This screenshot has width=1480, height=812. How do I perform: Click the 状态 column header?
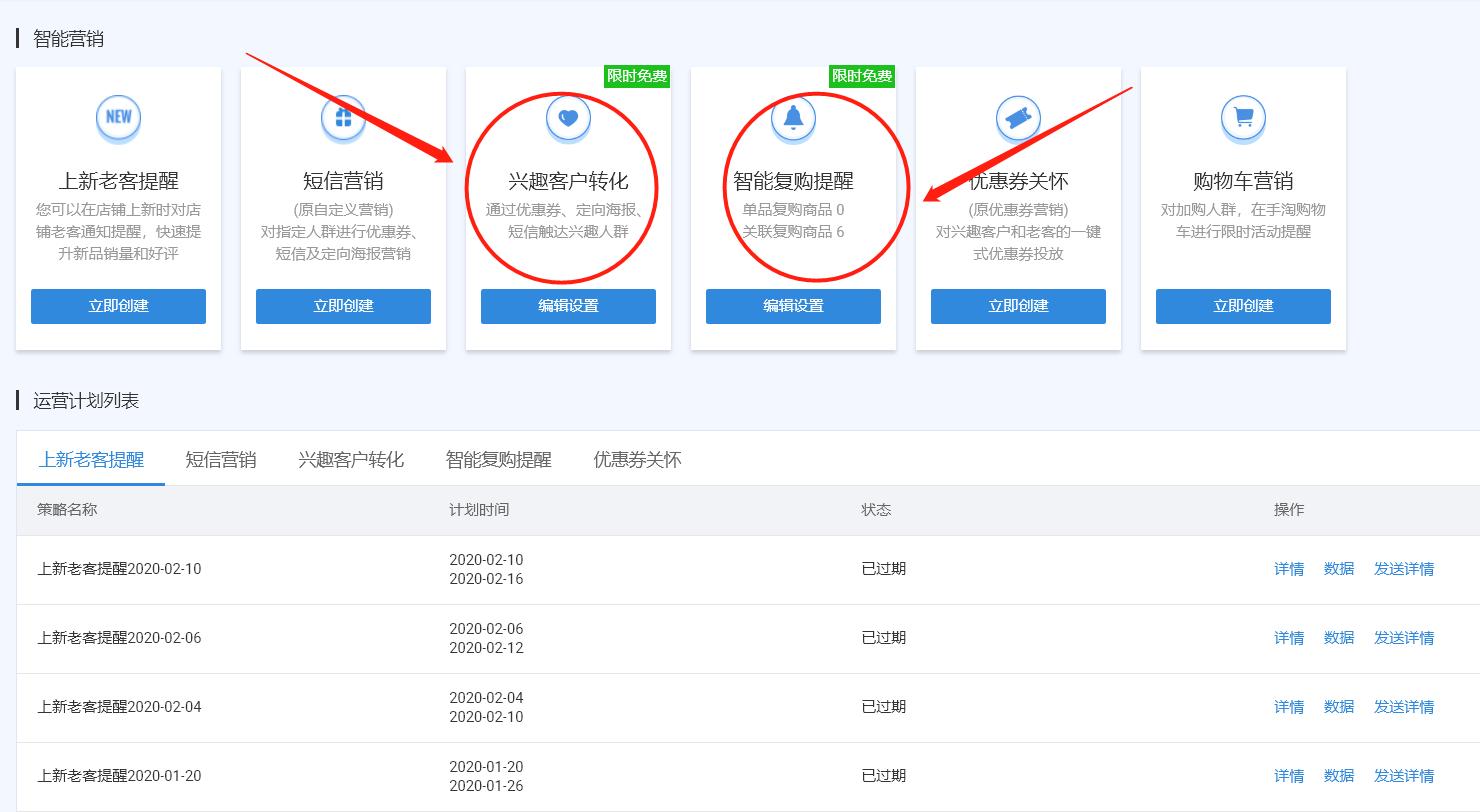coord(876,510)
